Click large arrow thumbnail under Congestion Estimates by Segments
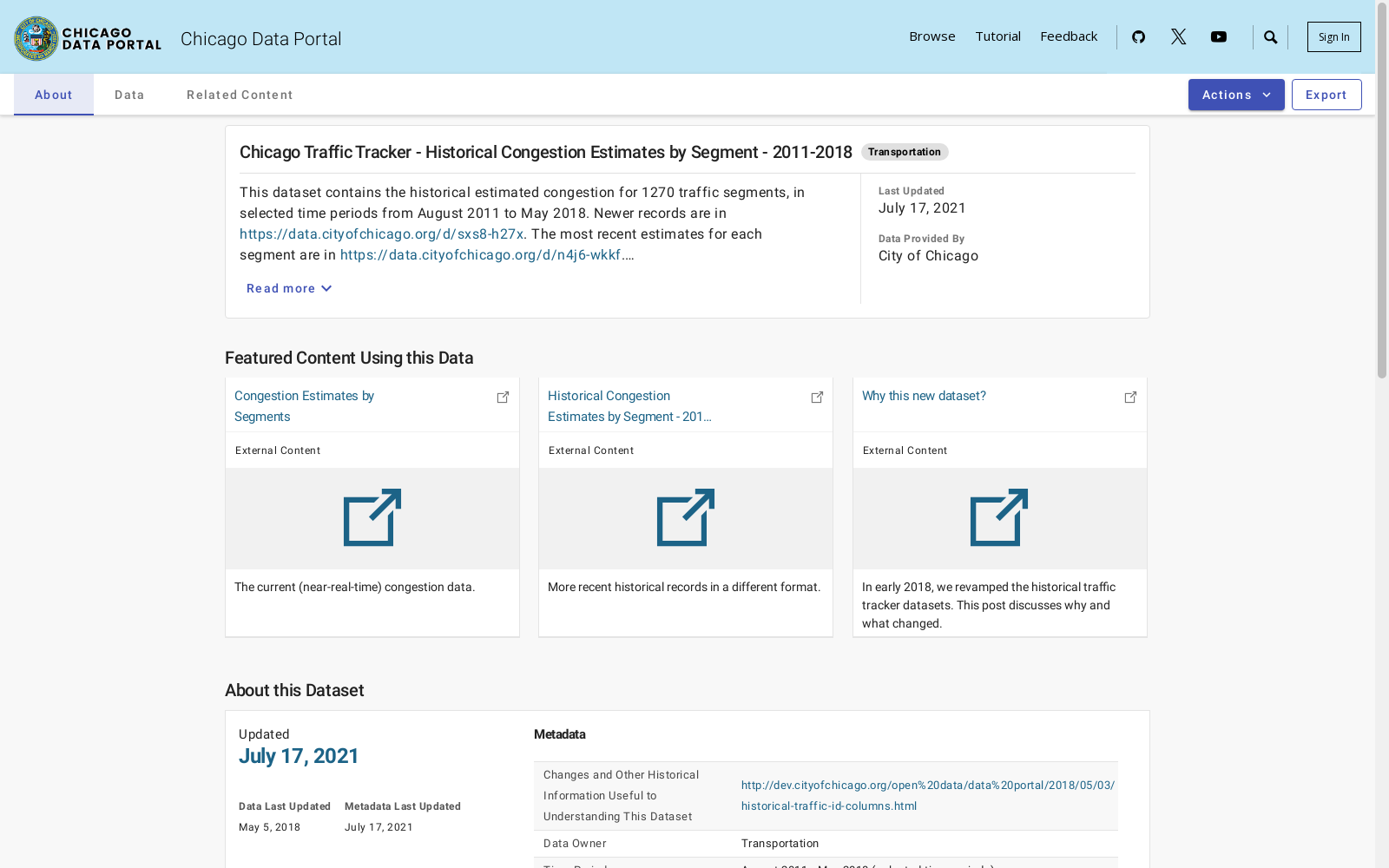This screenshot has height=868, width=1389. tap(372, 518)
